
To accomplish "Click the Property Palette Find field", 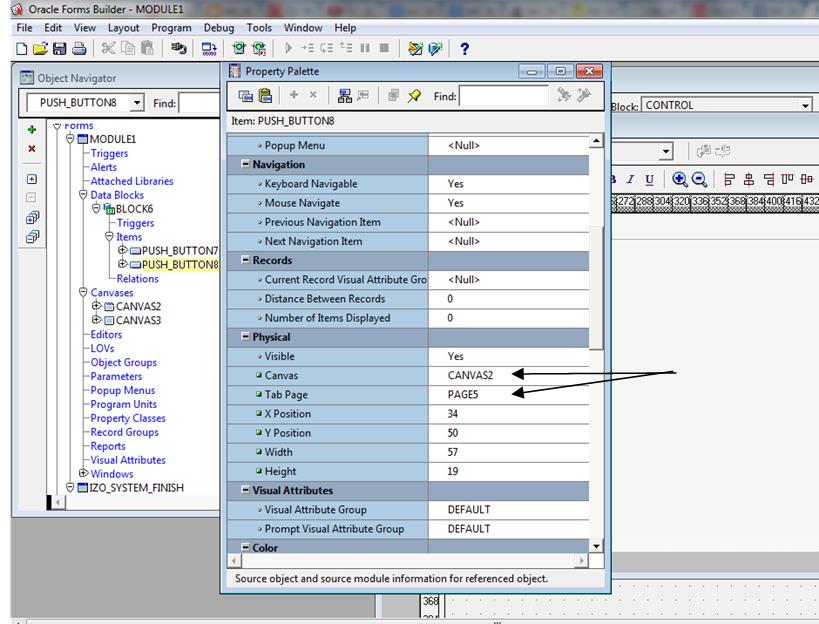I will pyautogui.click(x=504, y=96).
